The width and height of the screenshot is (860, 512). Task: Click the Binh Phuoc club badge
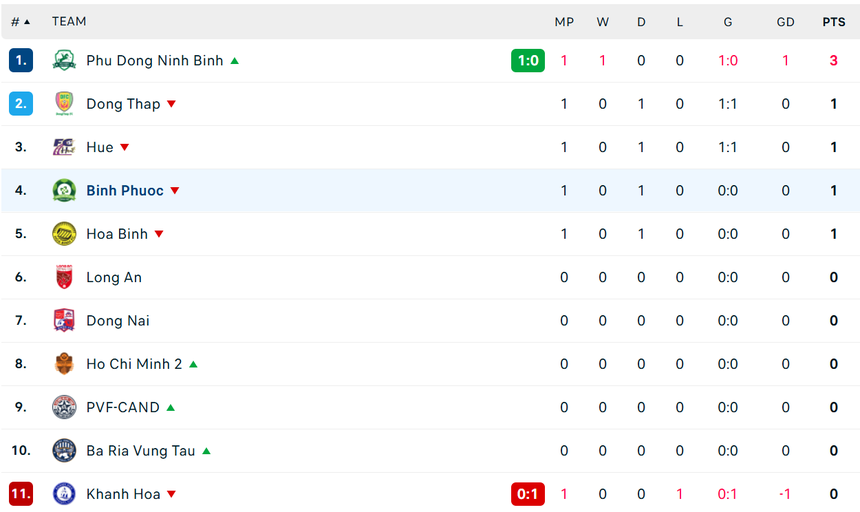(64, 191)
